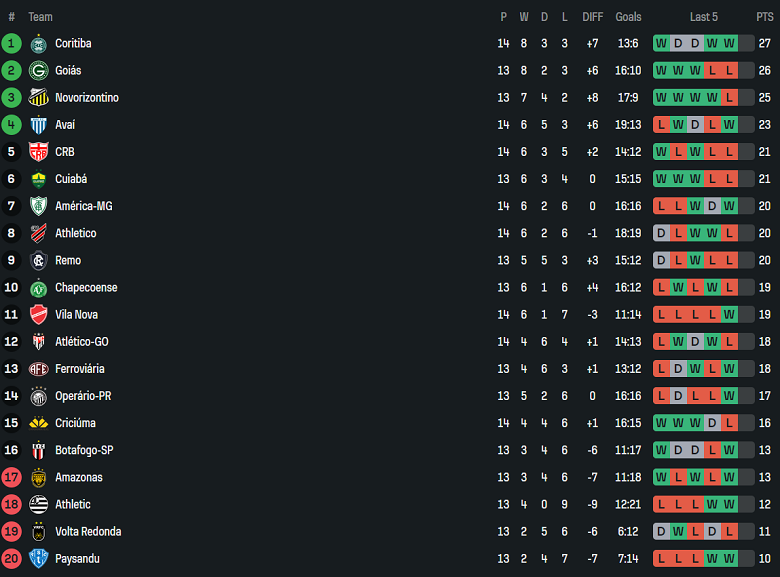
Task: Click the DIFF column header
Action: pos(593,17)
